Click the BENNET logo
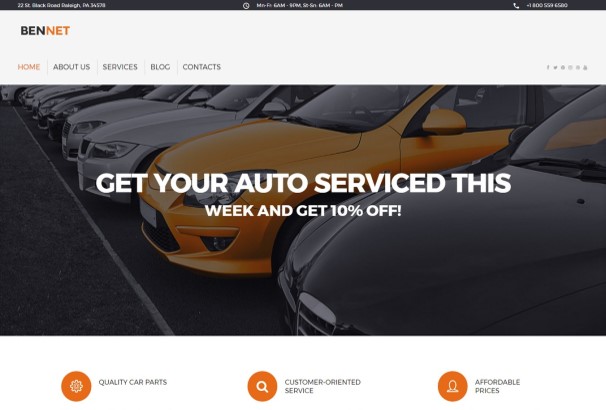Image resolution: width=606 pixels, height=410 pixels. [45, 31]
